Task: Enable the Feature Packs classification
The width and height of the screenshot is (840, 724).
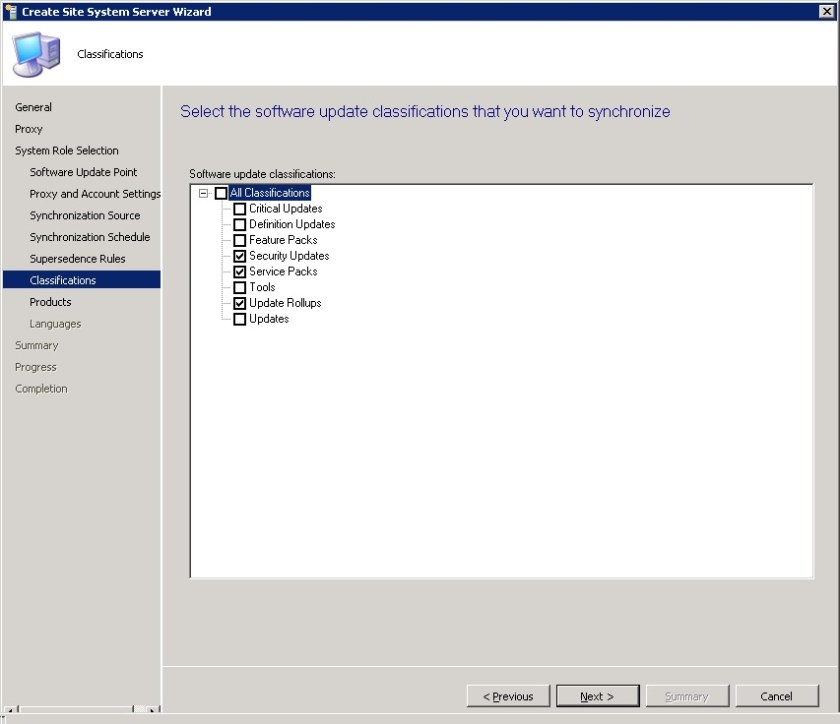Action: click(x=239, y=239)
